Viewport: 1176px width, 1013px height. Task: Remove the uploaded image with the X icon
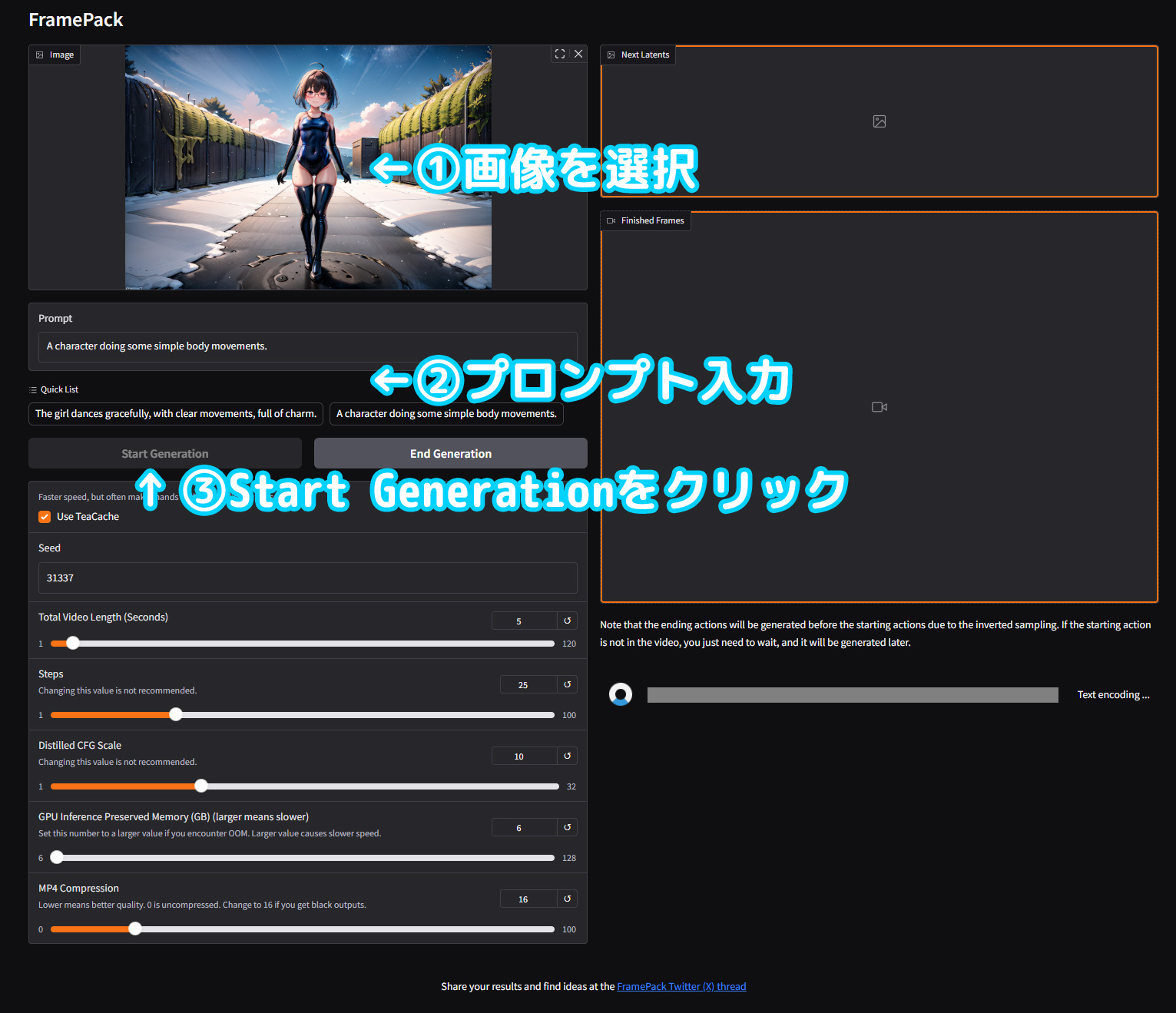tap(578, 54)
